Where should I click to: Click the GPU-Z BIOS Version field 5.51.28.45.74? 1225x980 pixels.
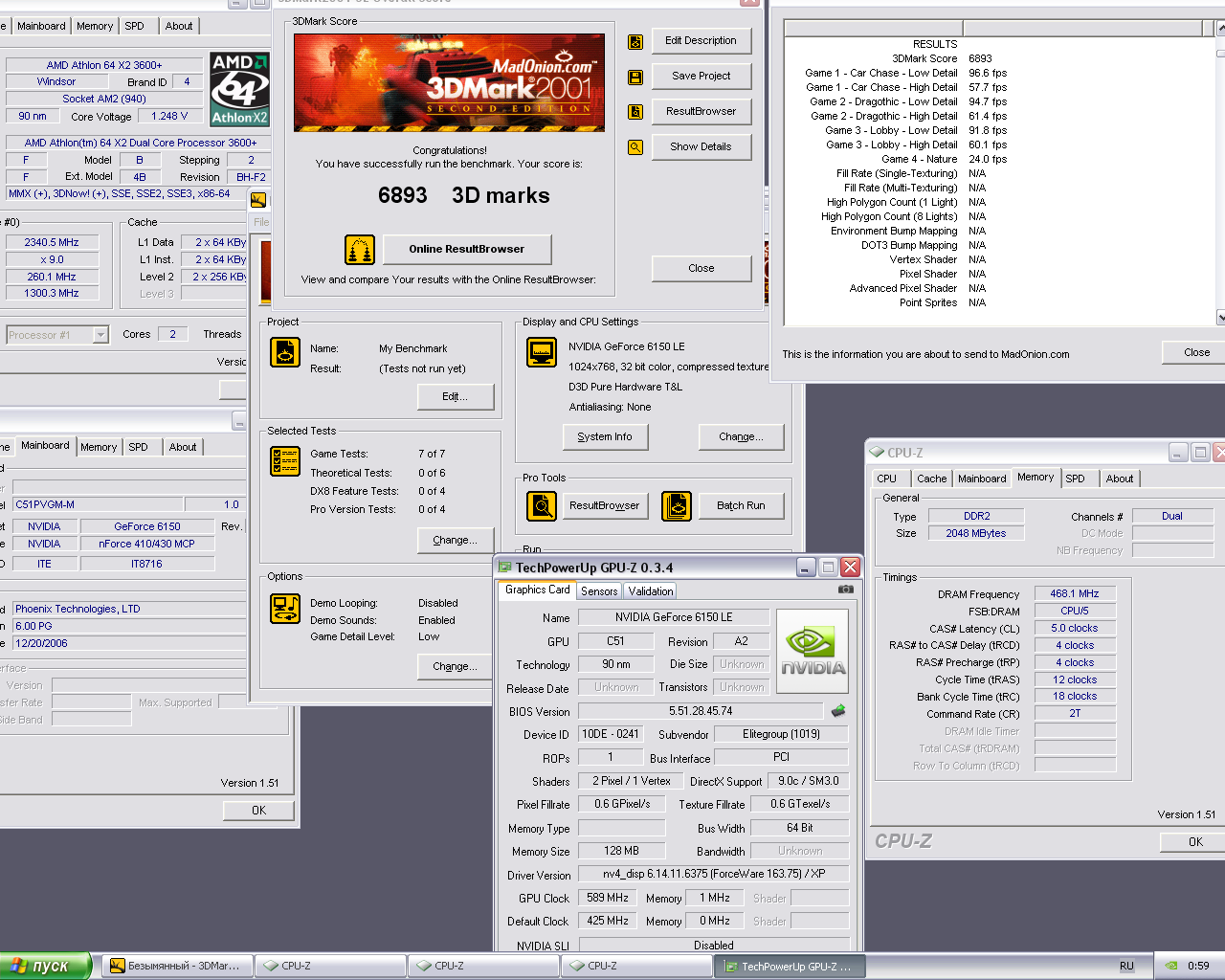click(701, 711)
